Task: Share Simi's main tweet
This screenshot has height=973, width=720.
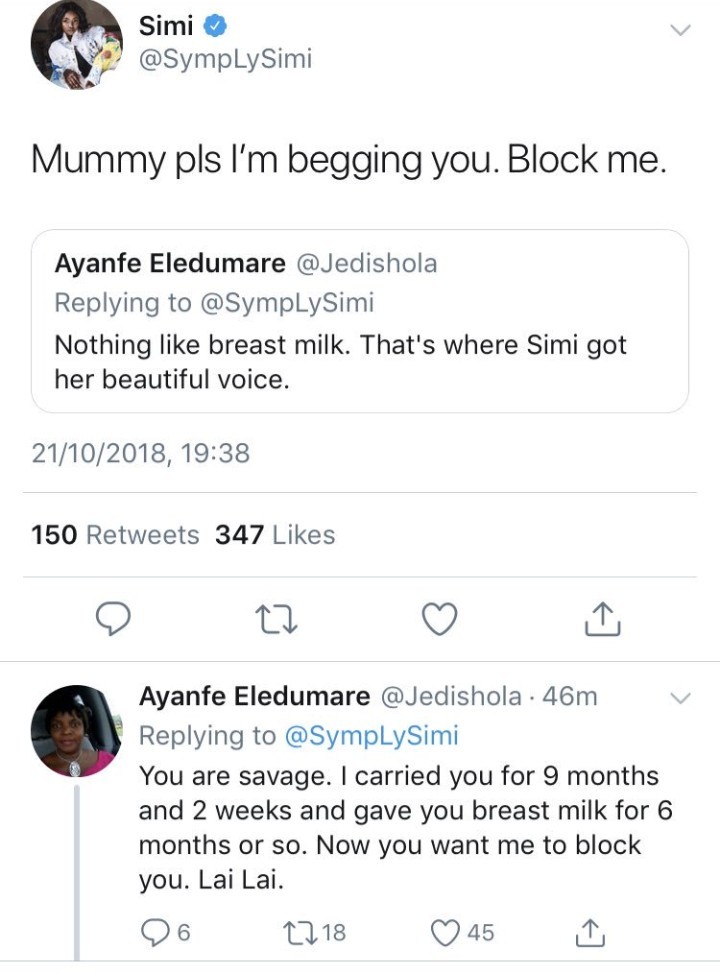Action: [x=602, y=620]
